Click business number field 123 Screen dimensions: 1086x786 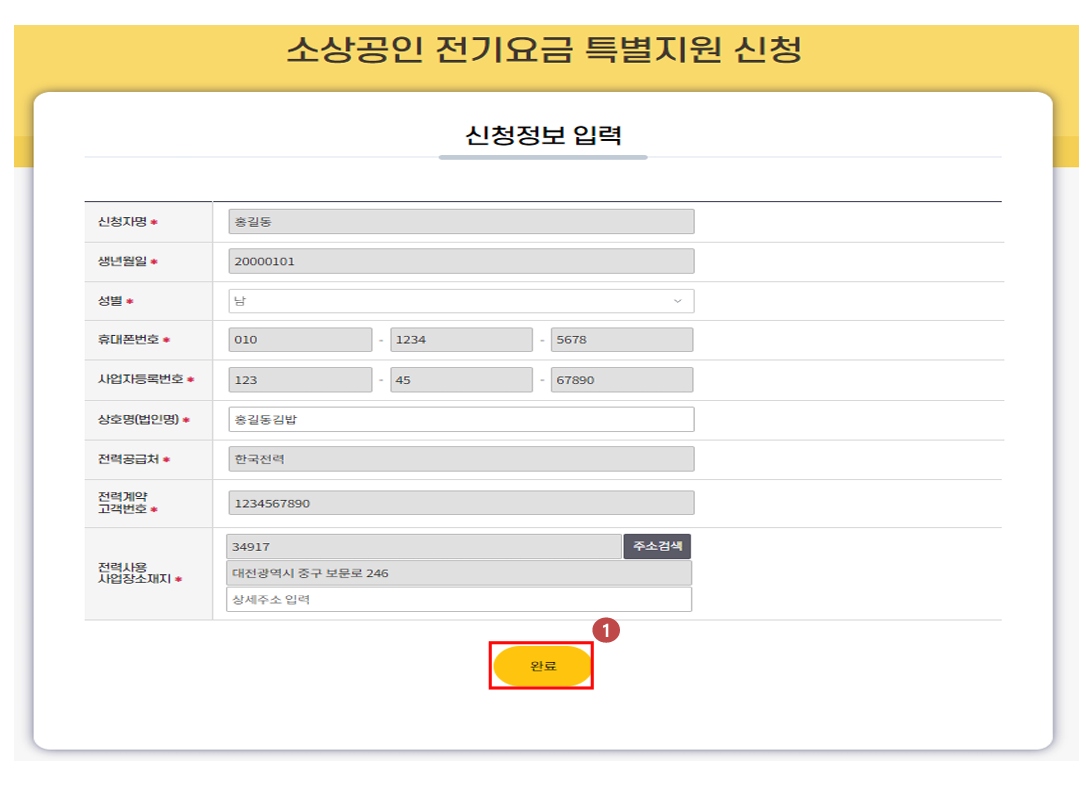click(x=300, y=379)
